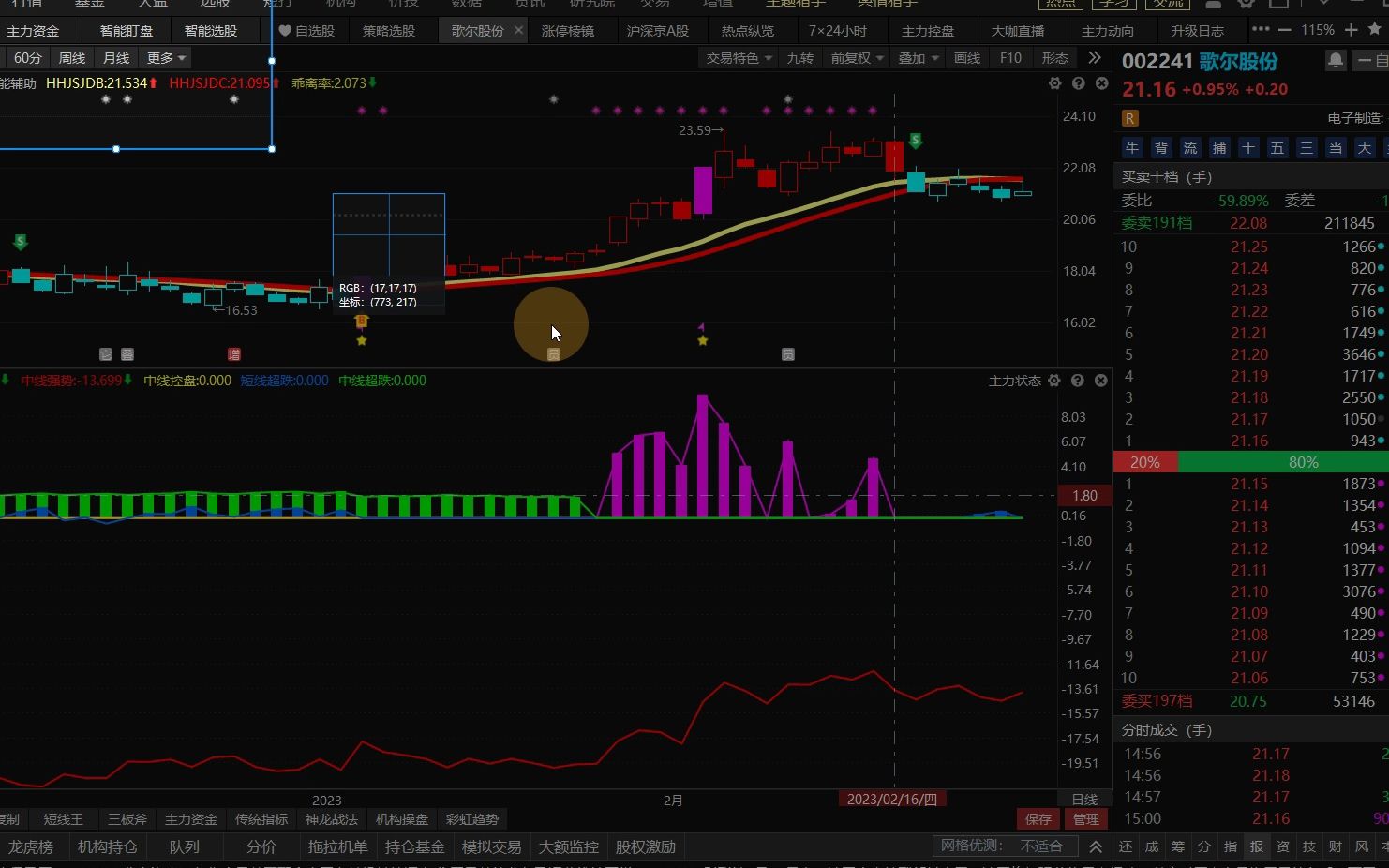1389x868 pixels.
Task: Open the 叠加 overlay dropdown
Action: click(919, 58)
